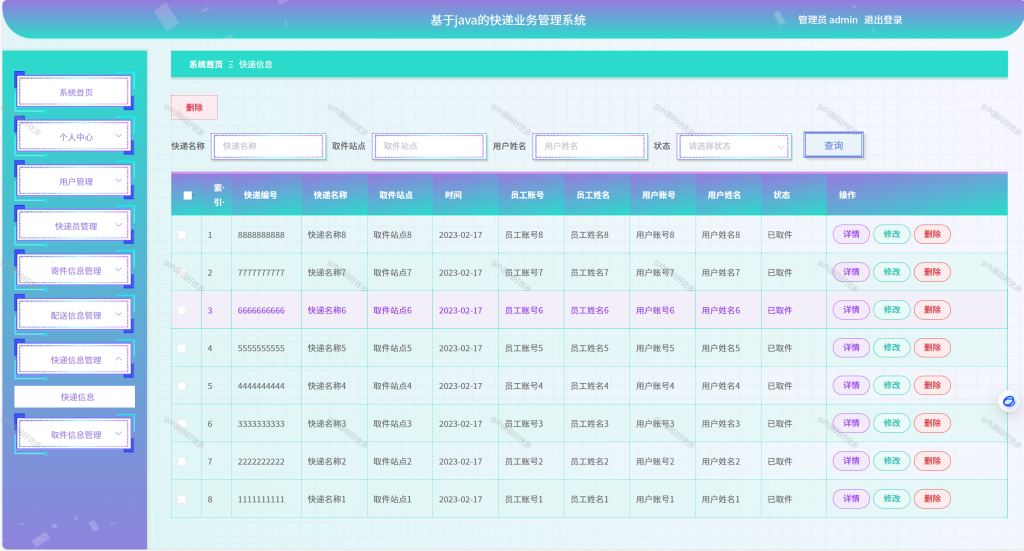This screenshot has width=1024, height=551.
Task: Open 系统首页 in the sidebar
Action: [74, 92]
